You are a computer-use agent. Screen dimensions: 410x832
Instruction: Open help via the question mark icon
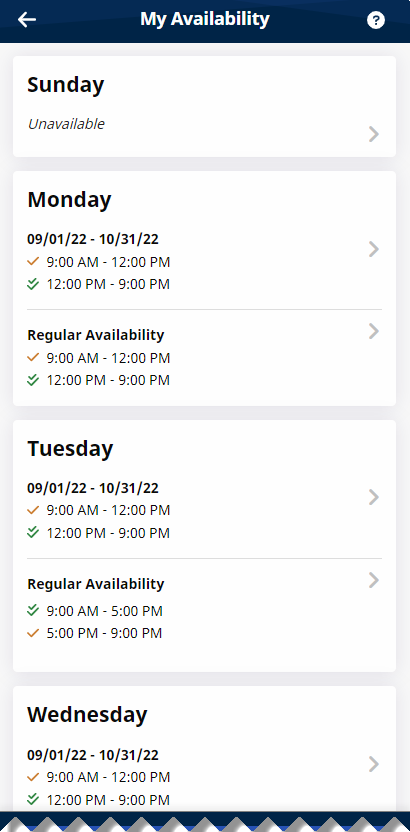pos(376,21)
